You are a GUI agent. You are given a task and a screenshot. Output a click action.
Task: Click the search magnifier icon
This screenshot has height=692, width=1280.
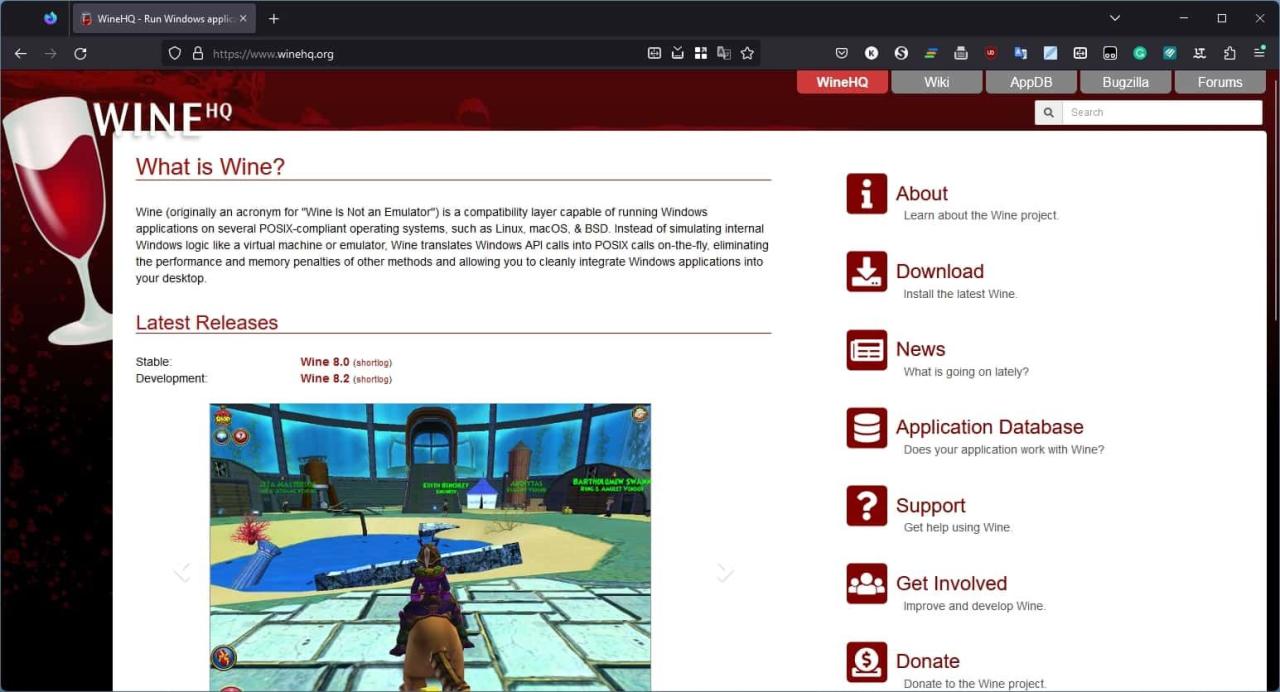[1048, 113]
